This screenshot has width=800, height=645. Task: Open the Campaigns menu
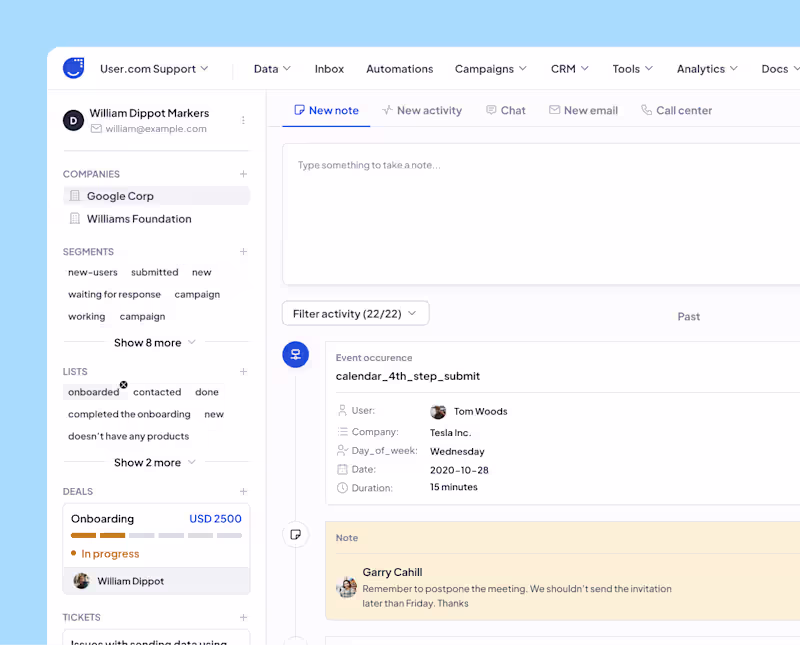coord(490,69)
